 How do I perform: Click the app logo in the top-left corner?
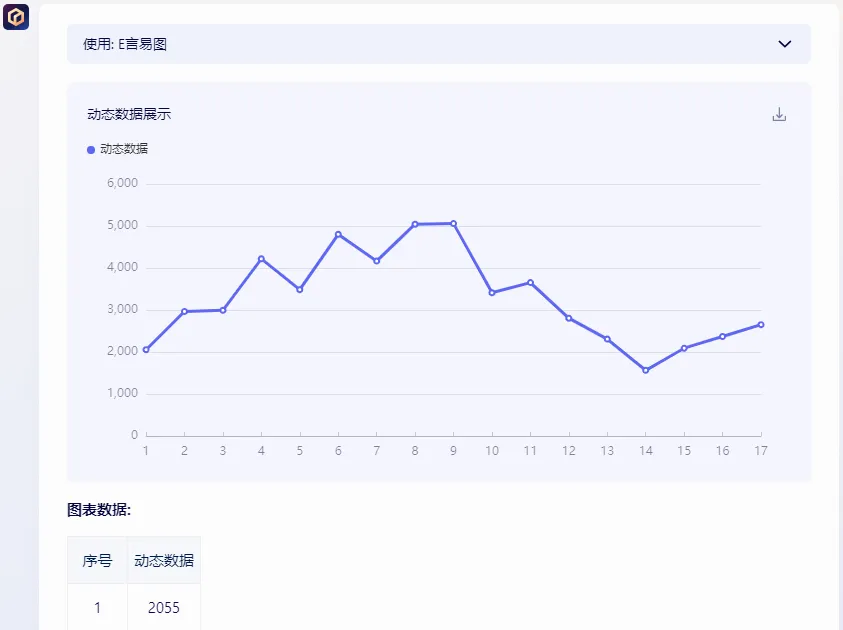point(16,16)
